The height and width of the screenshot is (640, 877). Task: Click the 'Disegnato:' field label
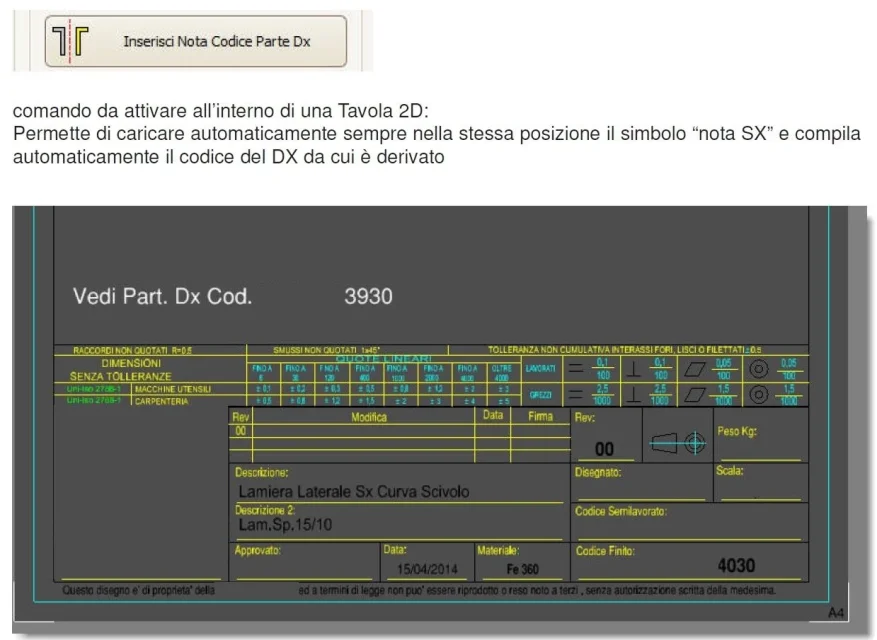pyautogui.click(x=598, y=473)
